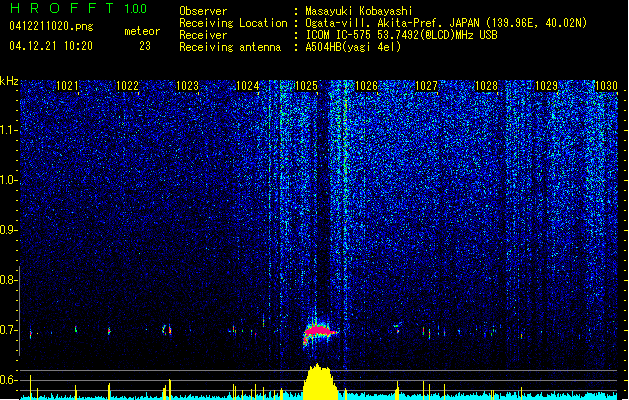Click time axis marker 1030
This screenshot has height=400, width=629.
point(606,86)
